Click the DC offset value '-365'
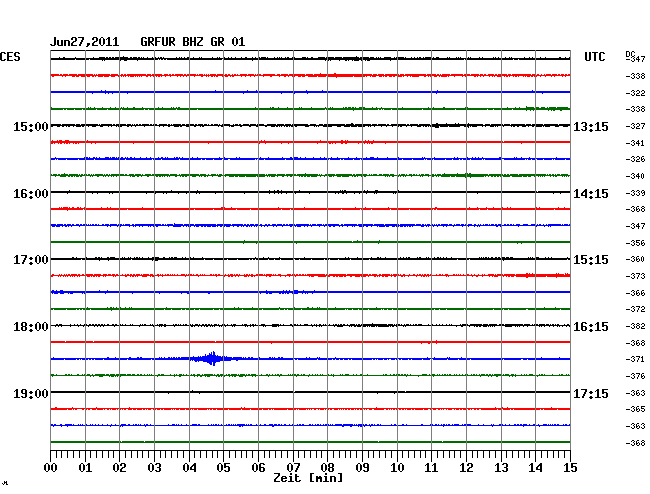The height and width of the screenshot is (494, 650). (x=635, y=409)
